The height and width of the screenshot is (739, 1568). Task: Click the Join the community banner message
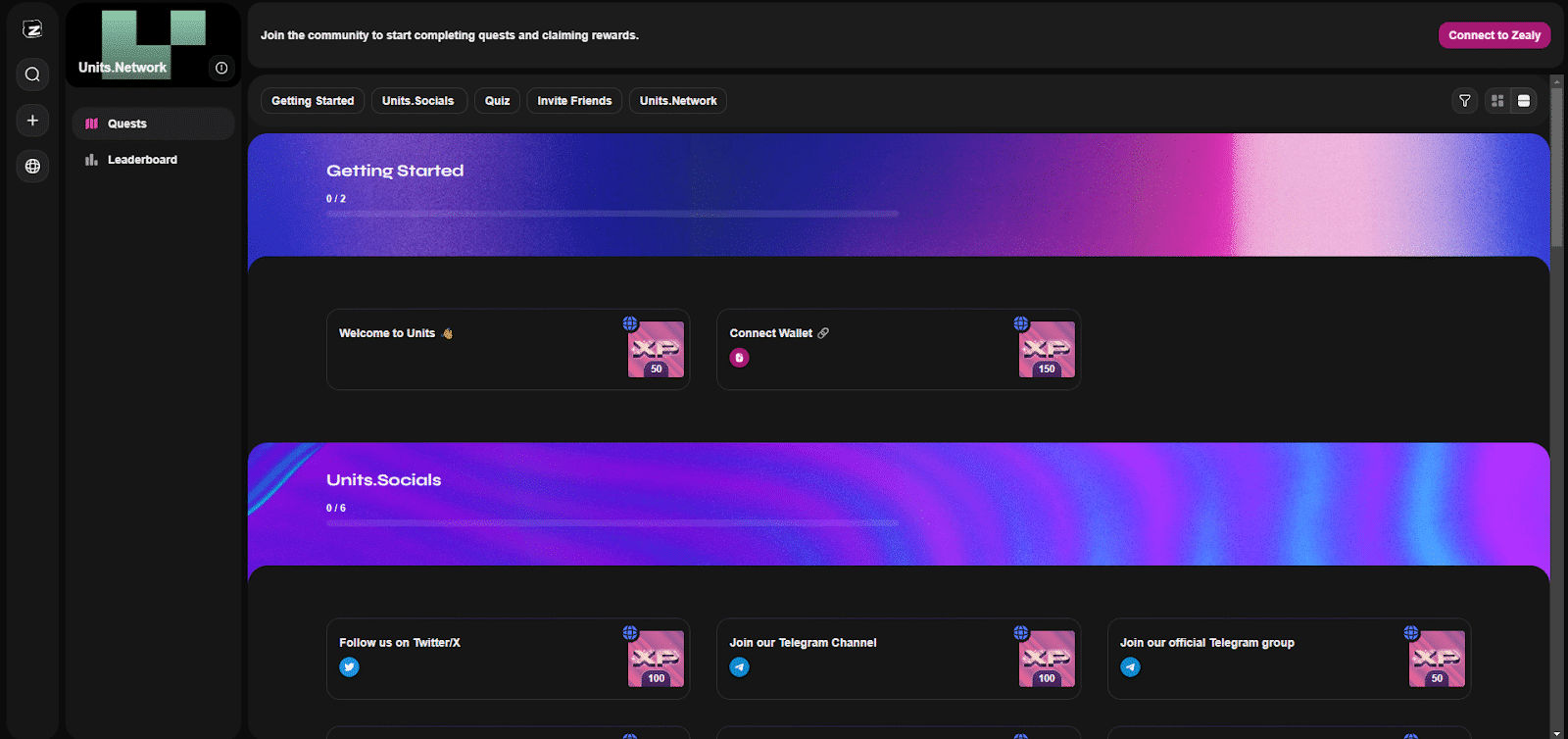tap(450, 35)
